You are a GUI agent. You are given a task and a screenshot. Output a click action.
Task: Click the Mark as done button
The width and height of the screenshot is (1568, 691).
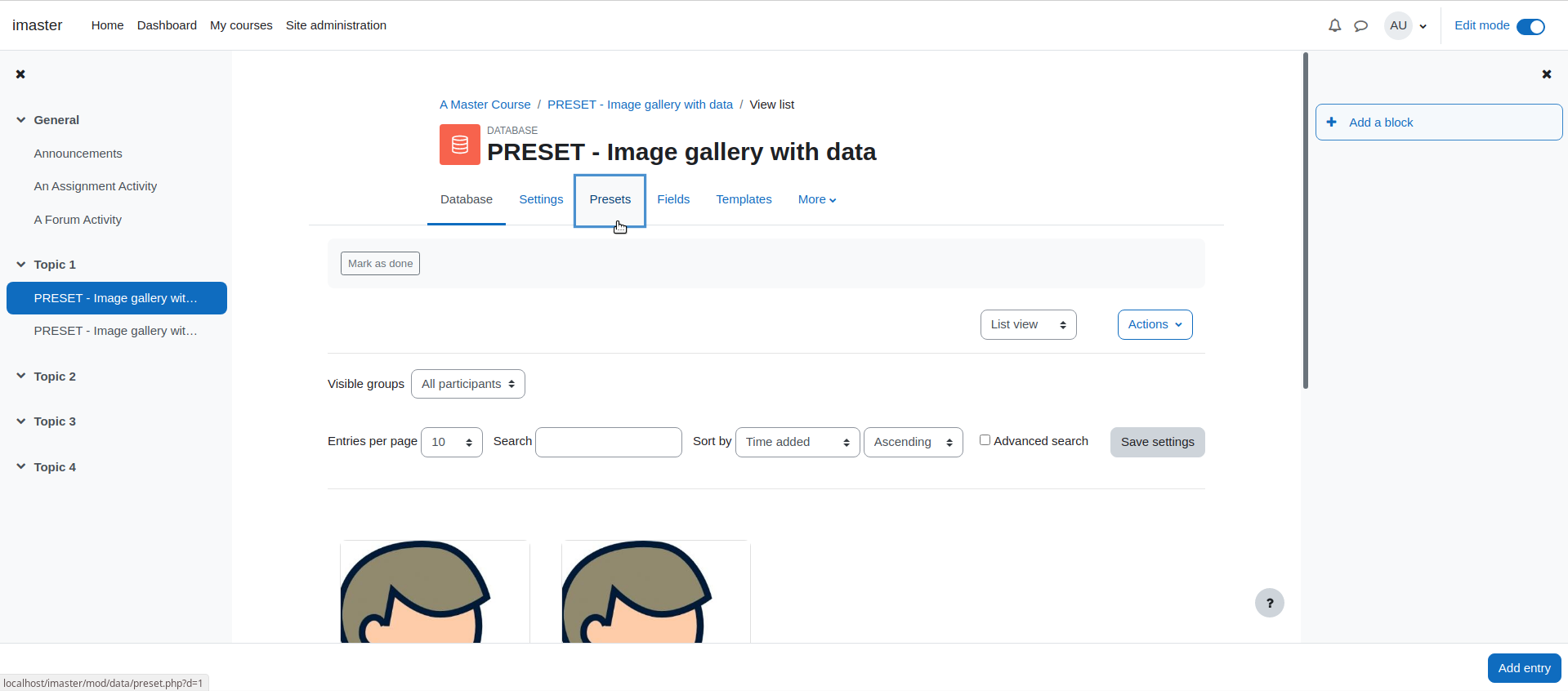tap(380, 263)
